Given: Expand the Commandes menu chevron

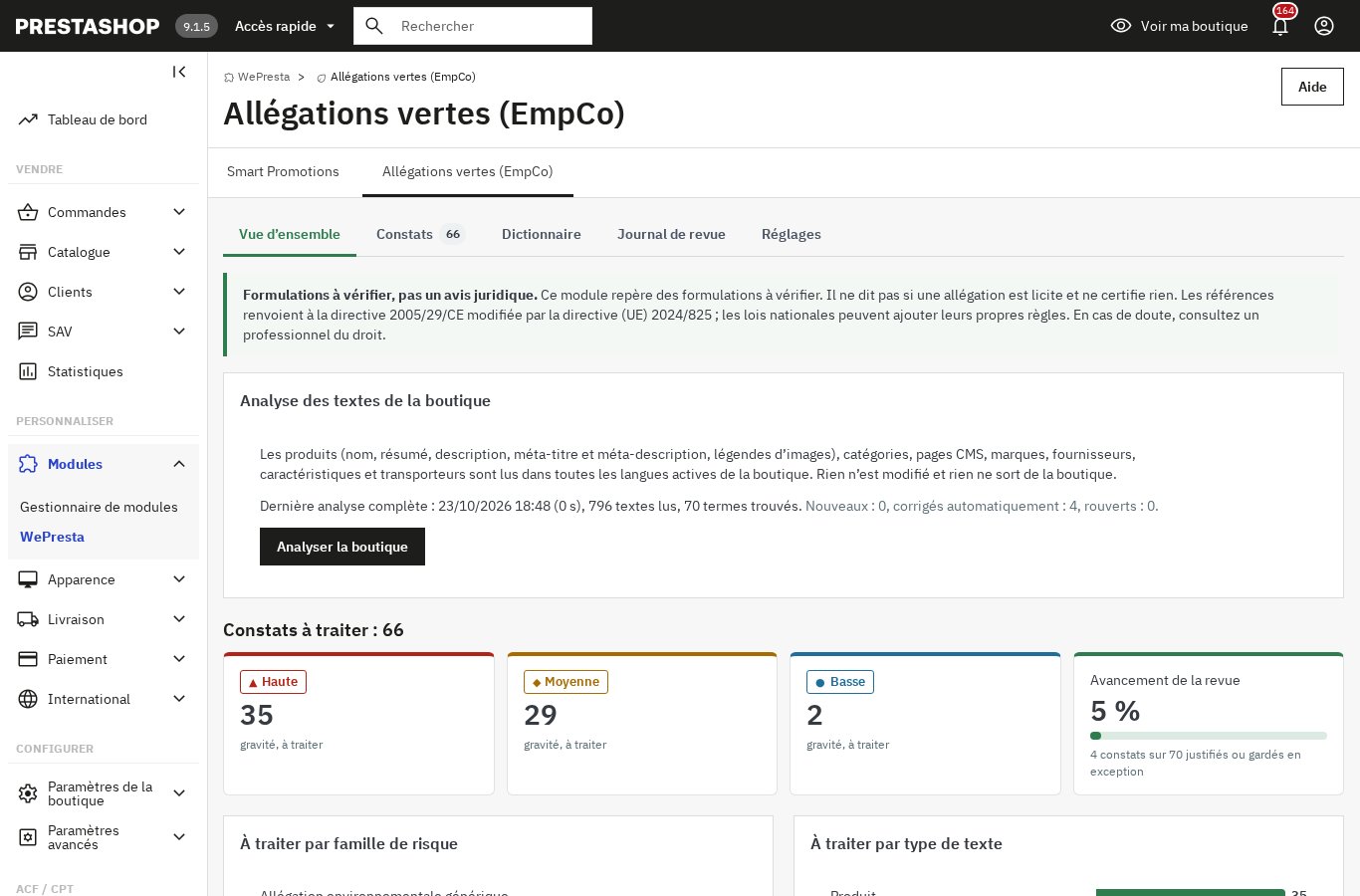Looking at the screenshot, I should click(x=179, y=212).
